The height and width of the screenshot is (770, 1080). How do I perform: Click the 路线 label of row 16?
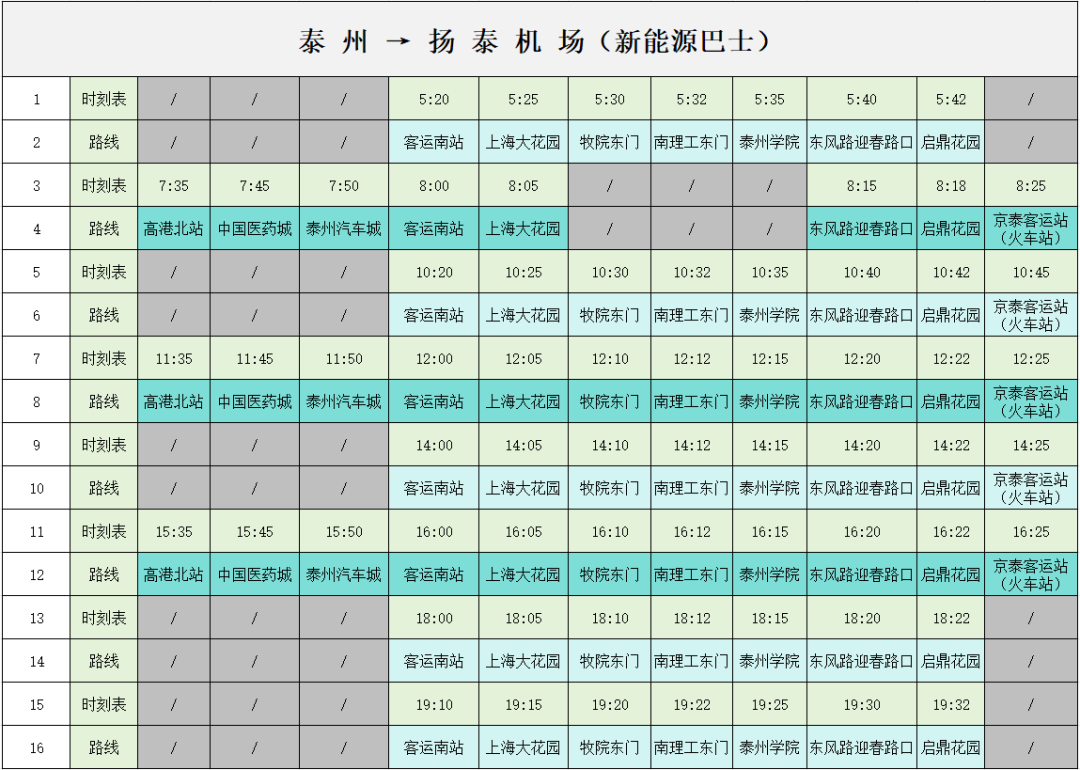[103, 747]
